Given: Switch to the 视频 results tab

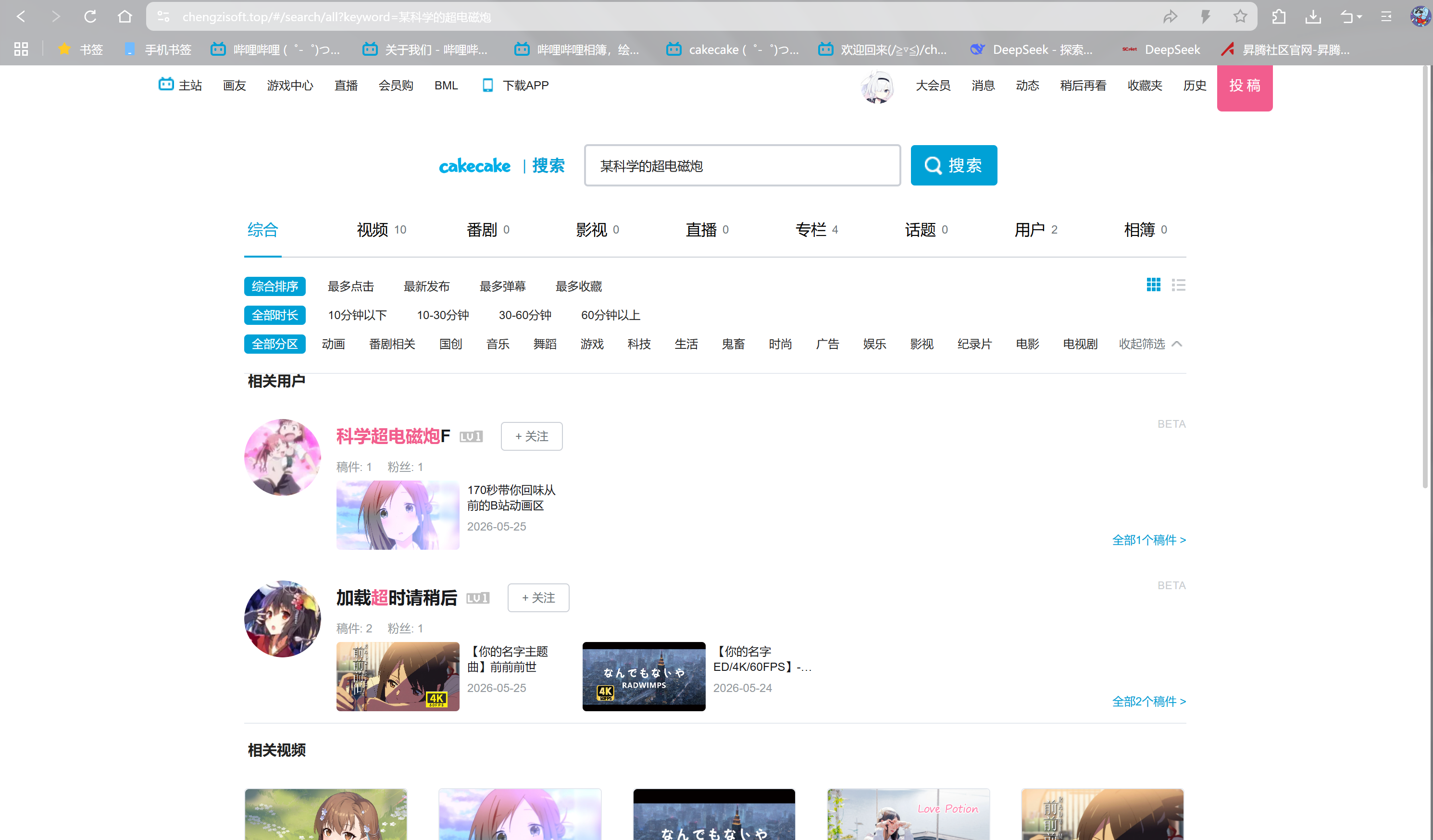Looking at the screenshot, I should point(381,230).
